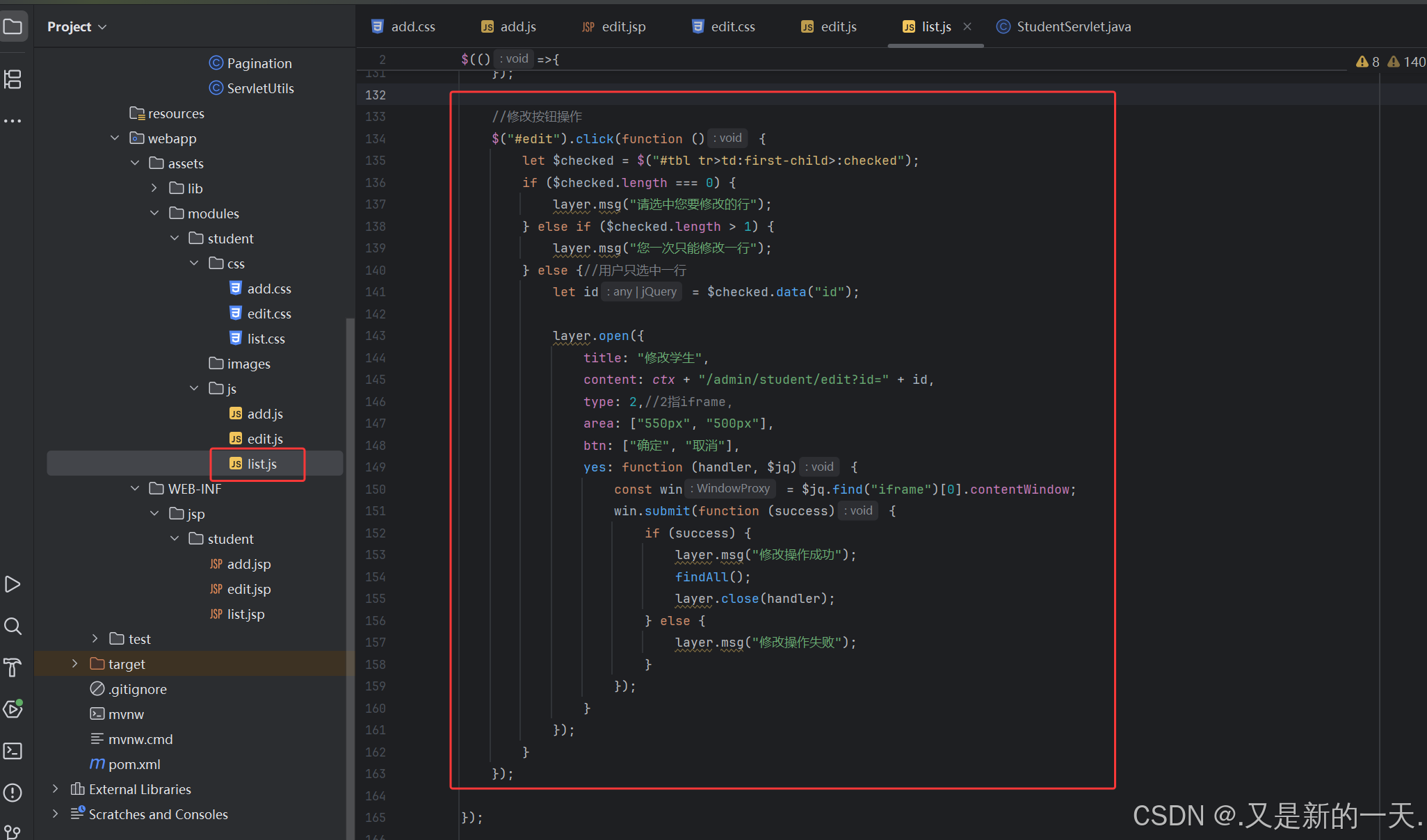Select the Pagination class in tree
The image size is (1427, 840).
pos(250,63)
